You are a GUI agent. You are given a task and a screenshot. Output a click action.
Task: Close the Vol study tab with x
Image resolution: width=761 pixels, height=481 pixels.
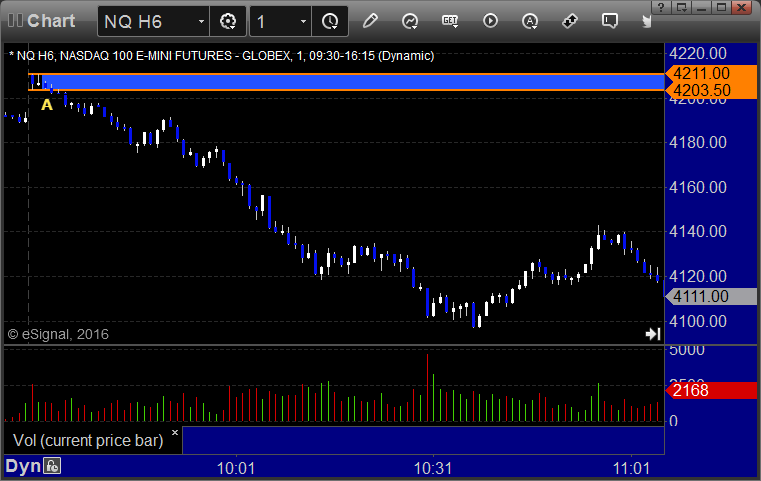click(175, 432)
